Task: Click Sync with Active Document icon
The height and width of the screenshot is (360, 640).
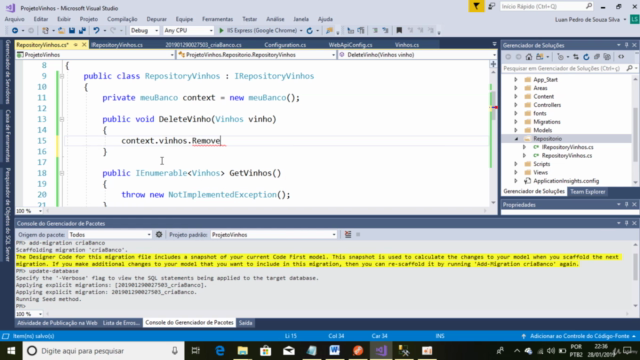Action: pos(576,57)
